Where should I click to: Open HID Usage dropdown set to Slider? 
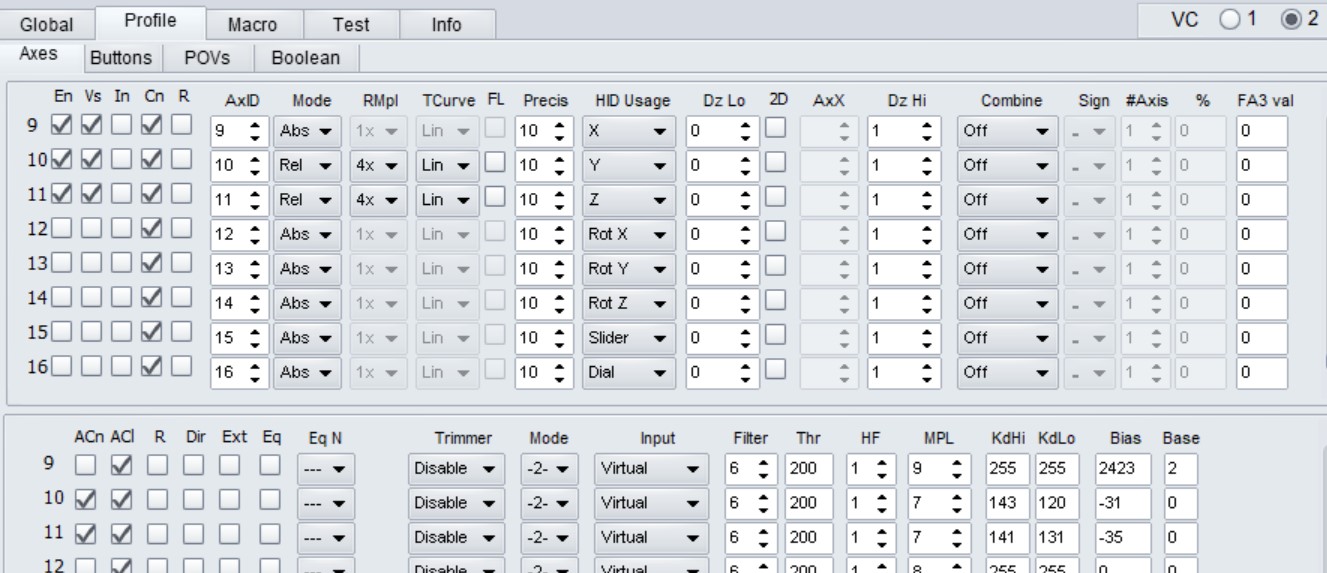coord(628,338)
